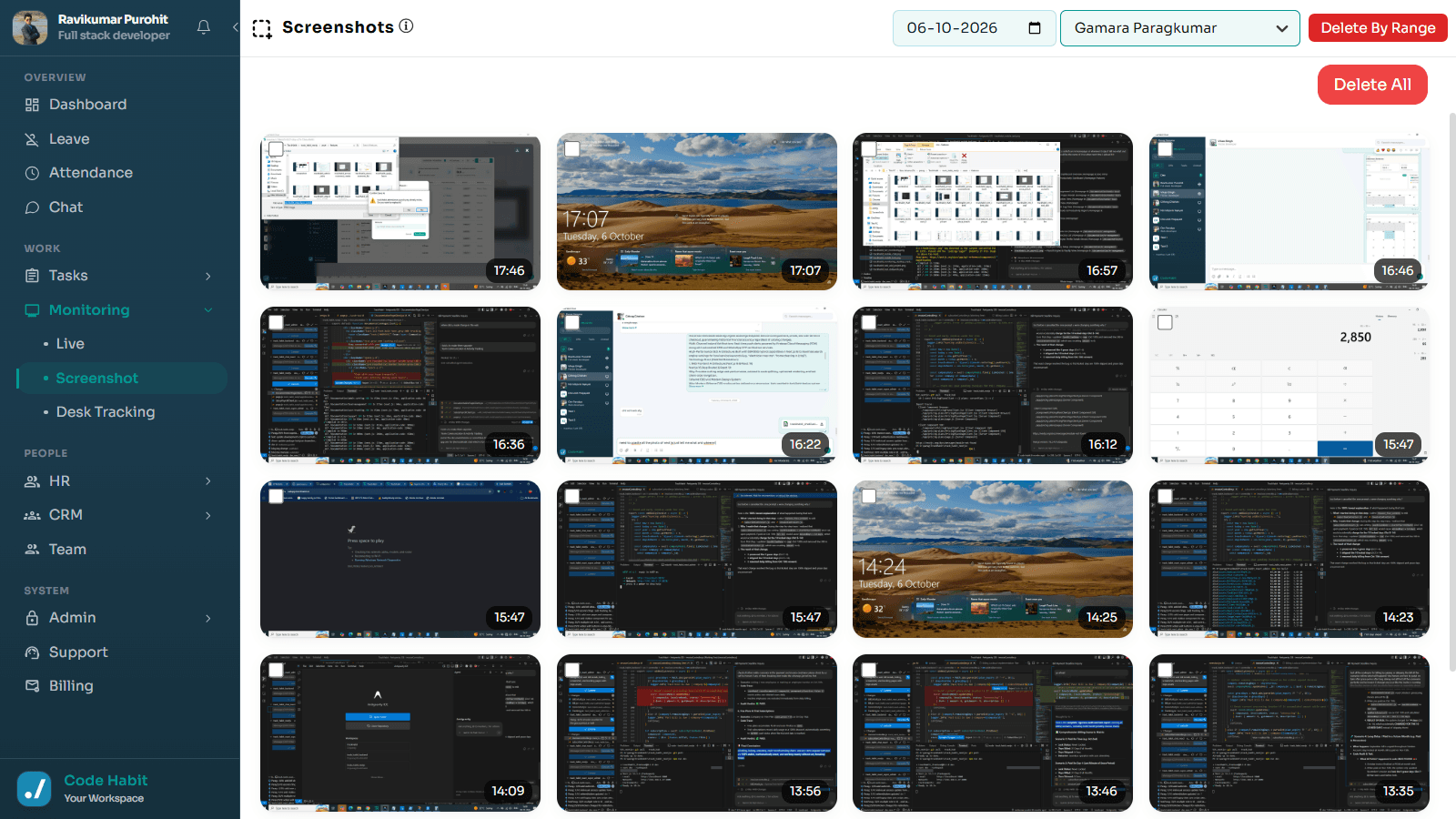Check the 16:22 screenshot checkbox
The width and height of the screenshot is (1456, 819).
572,322
